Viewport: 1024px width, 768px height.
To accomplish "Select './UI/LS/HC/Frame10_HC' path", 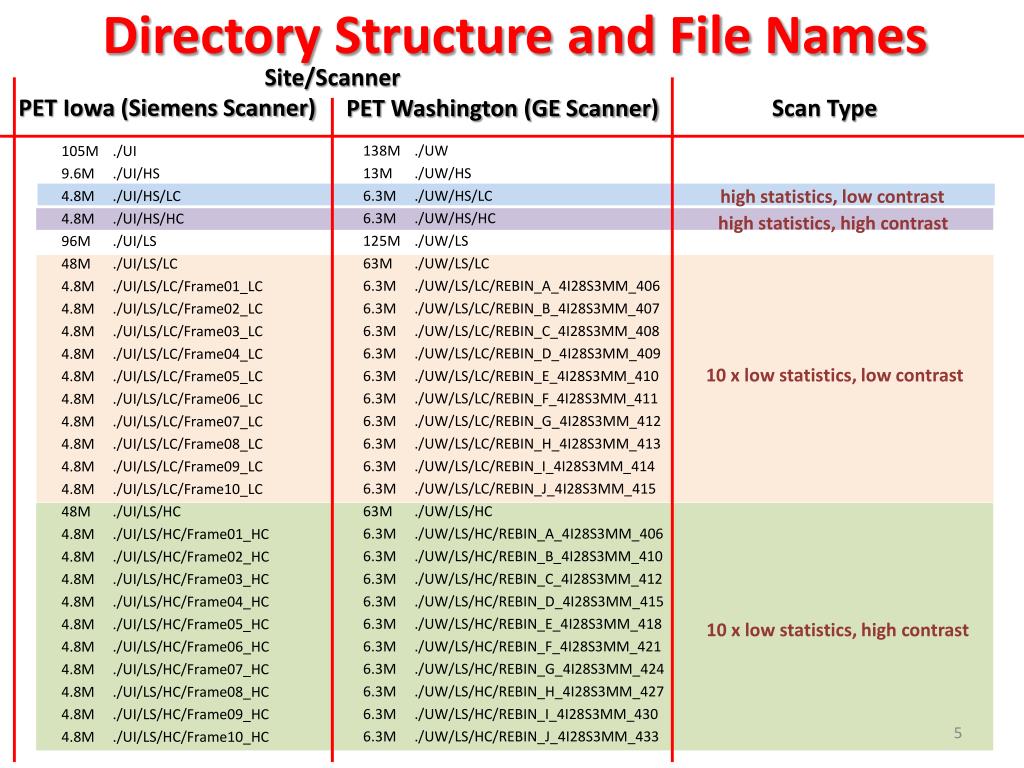I will pyautogui.click(x=191, y=737).
